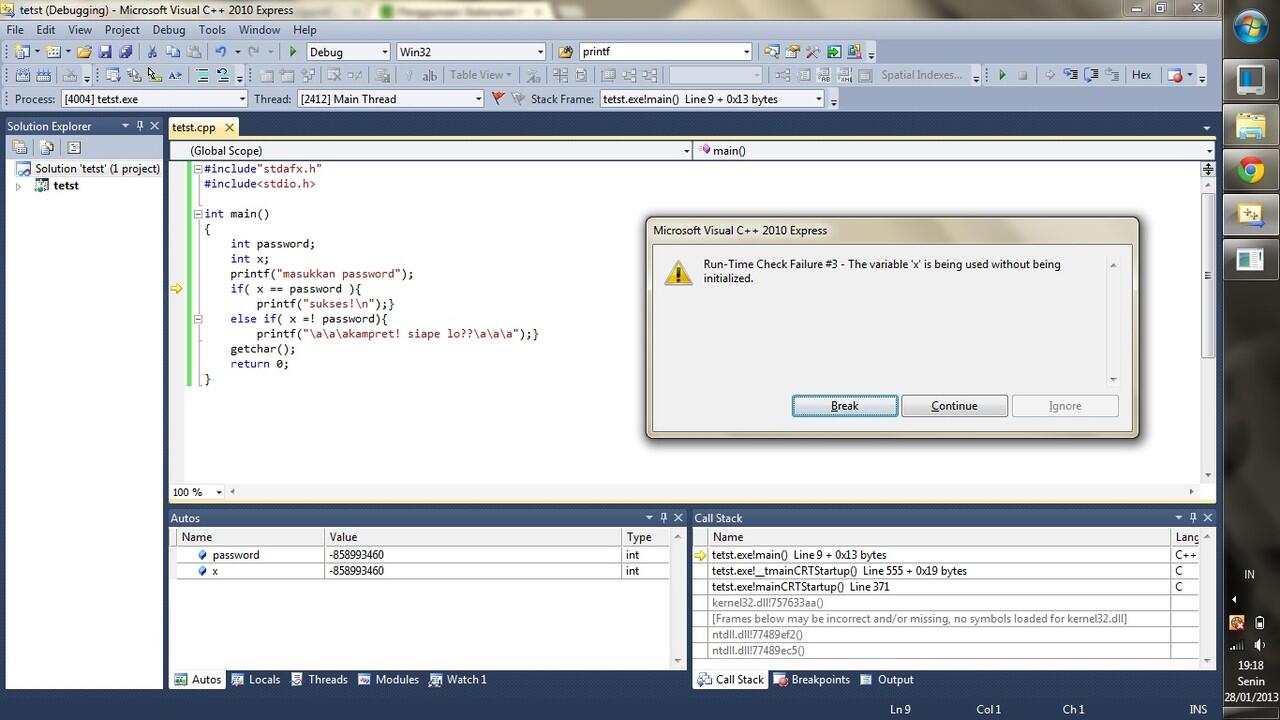Switch to the Breakpoints tab
1280x720 pixels.
point(811,679)
